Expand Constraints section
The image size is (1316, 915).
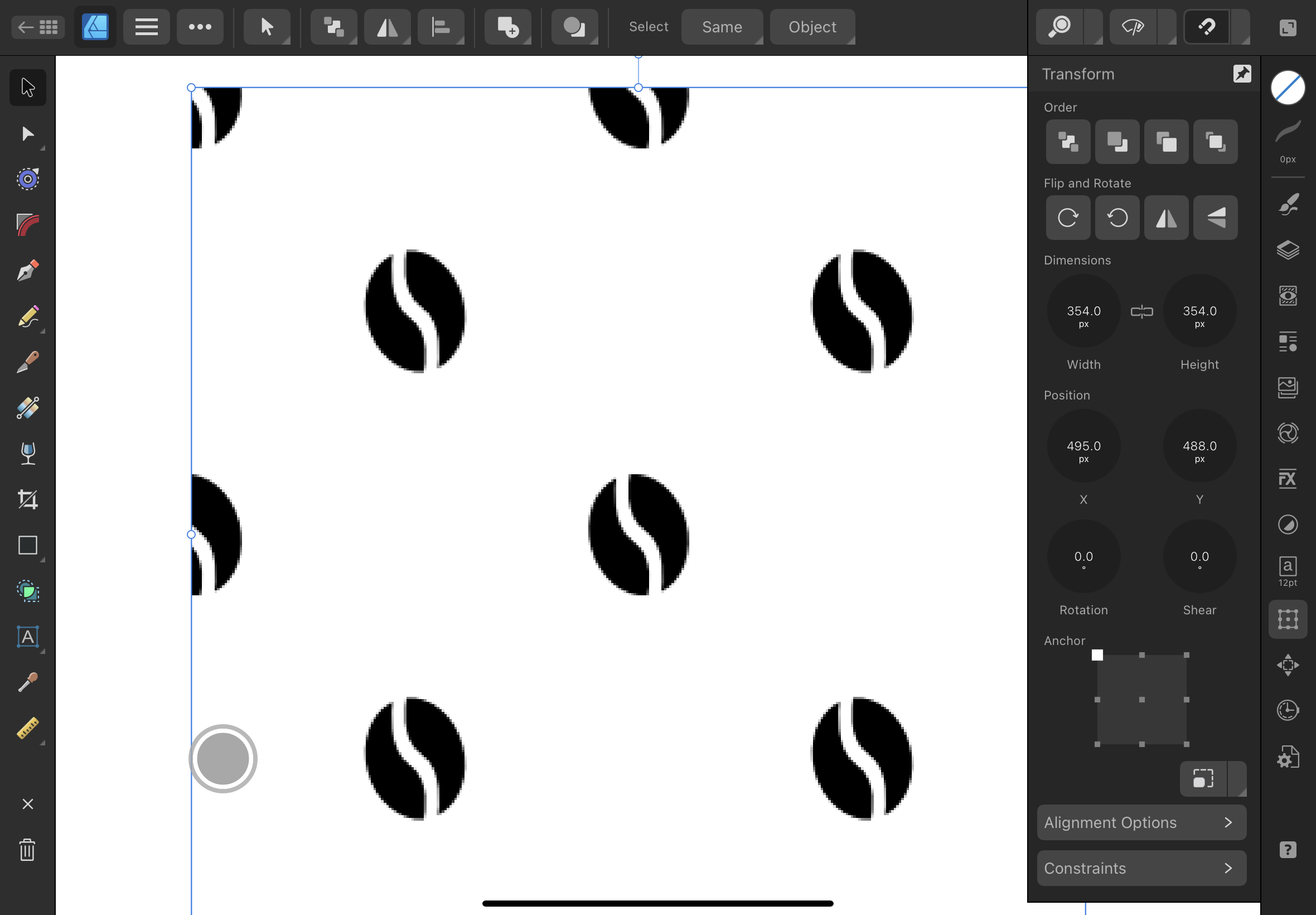point(1141,868)
